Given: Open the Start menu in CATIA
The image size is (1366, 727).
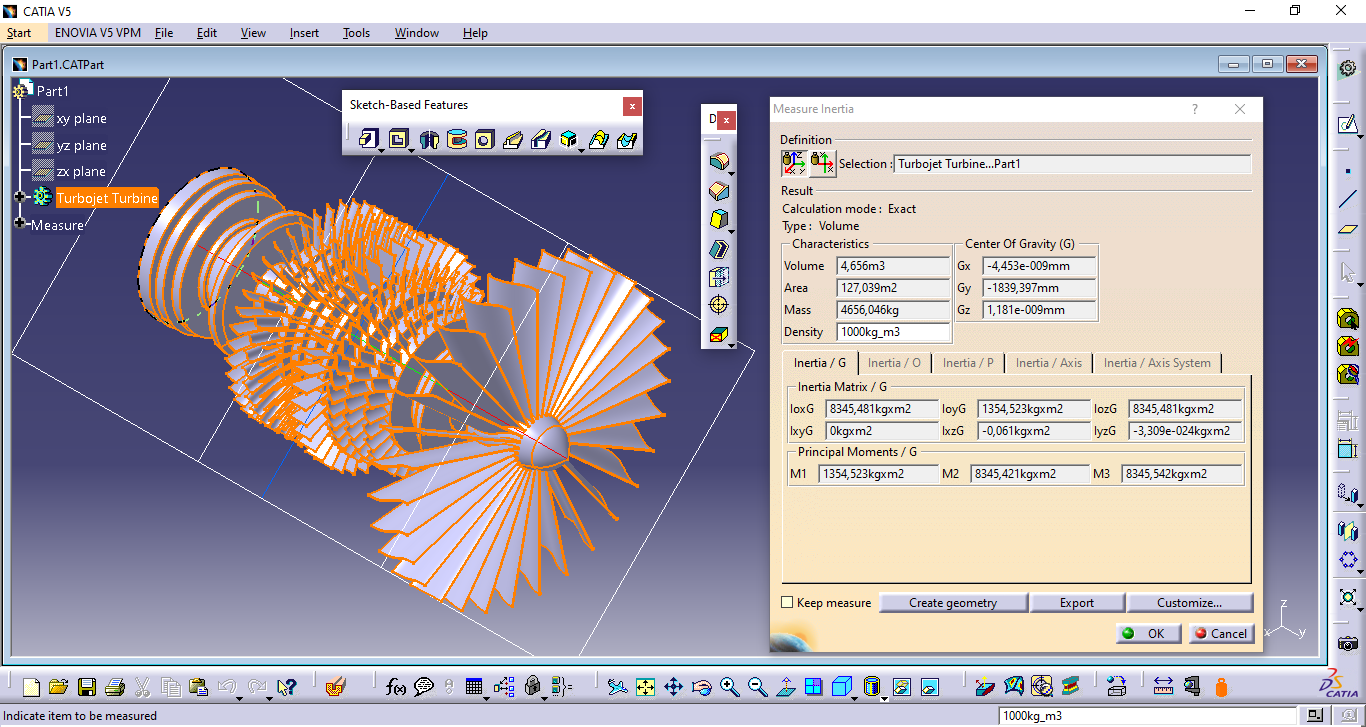Looking at the screenshot, I should (19, 33).
